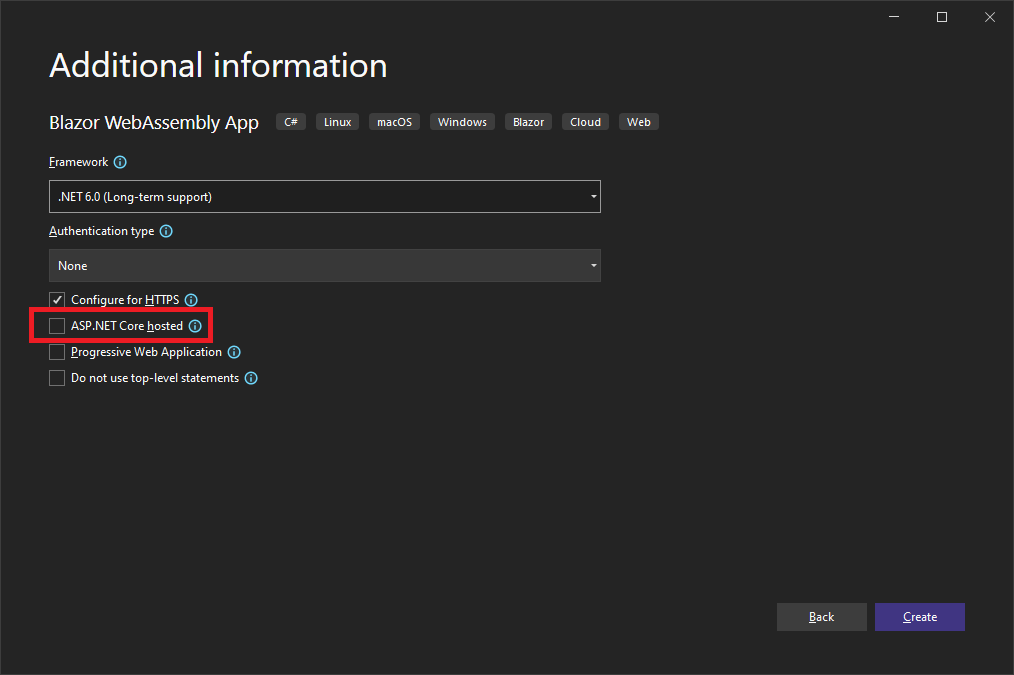This screenshot has width=1014, height=675.
Task: Uncheck the Configure for HTTPS checkbox
Action: tap(57, 300)
